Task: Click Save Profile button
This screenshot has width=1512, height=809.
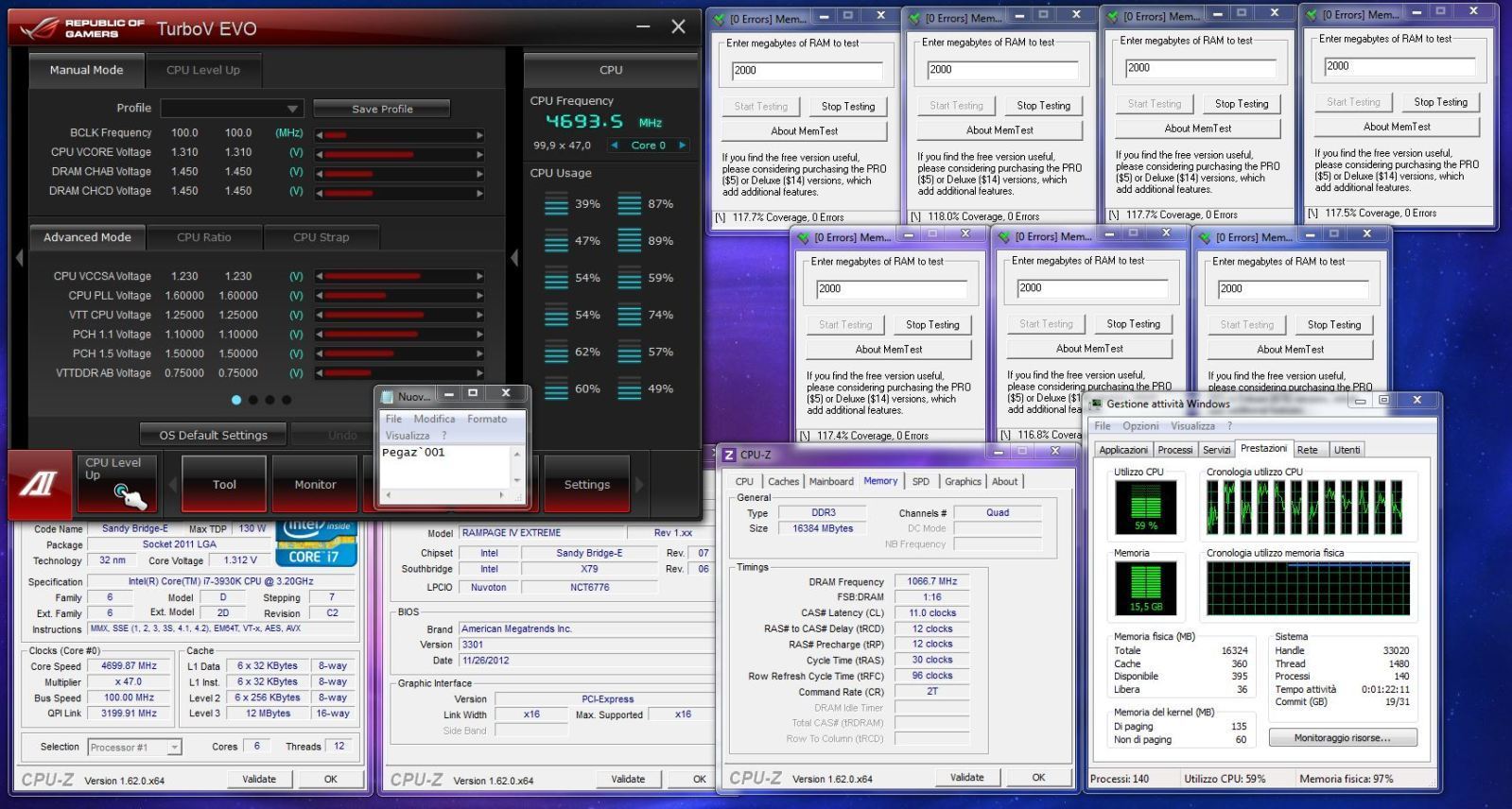Action: (x=382, y=109)
